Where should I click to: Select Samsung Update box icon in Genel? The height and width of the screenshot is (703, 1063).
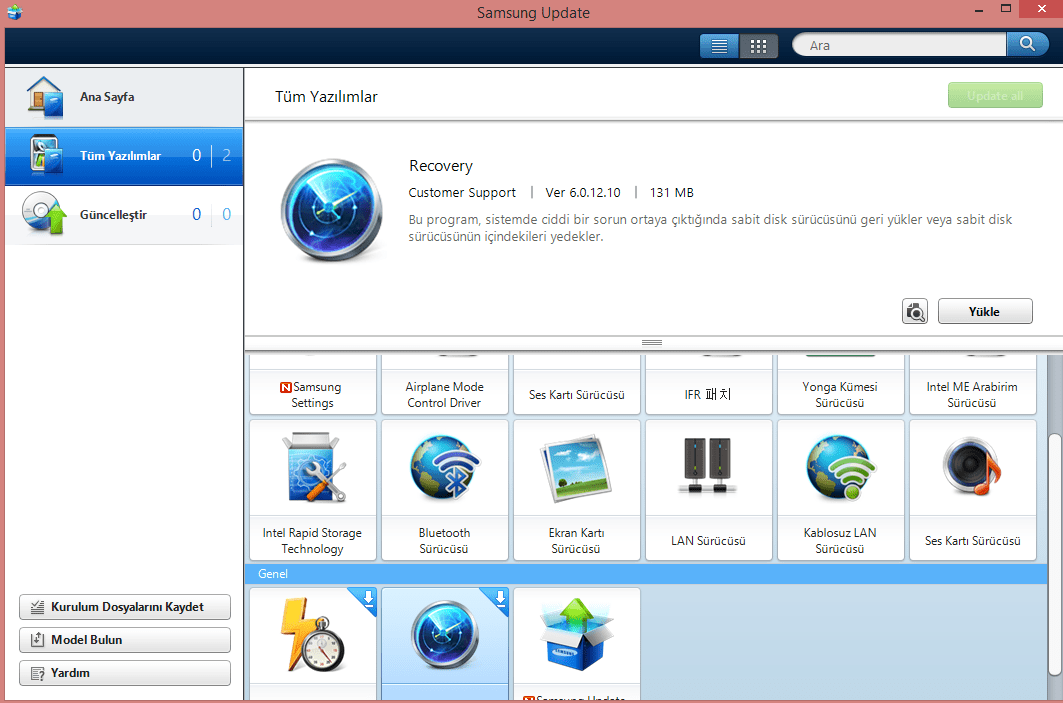[x=576, y=635]
